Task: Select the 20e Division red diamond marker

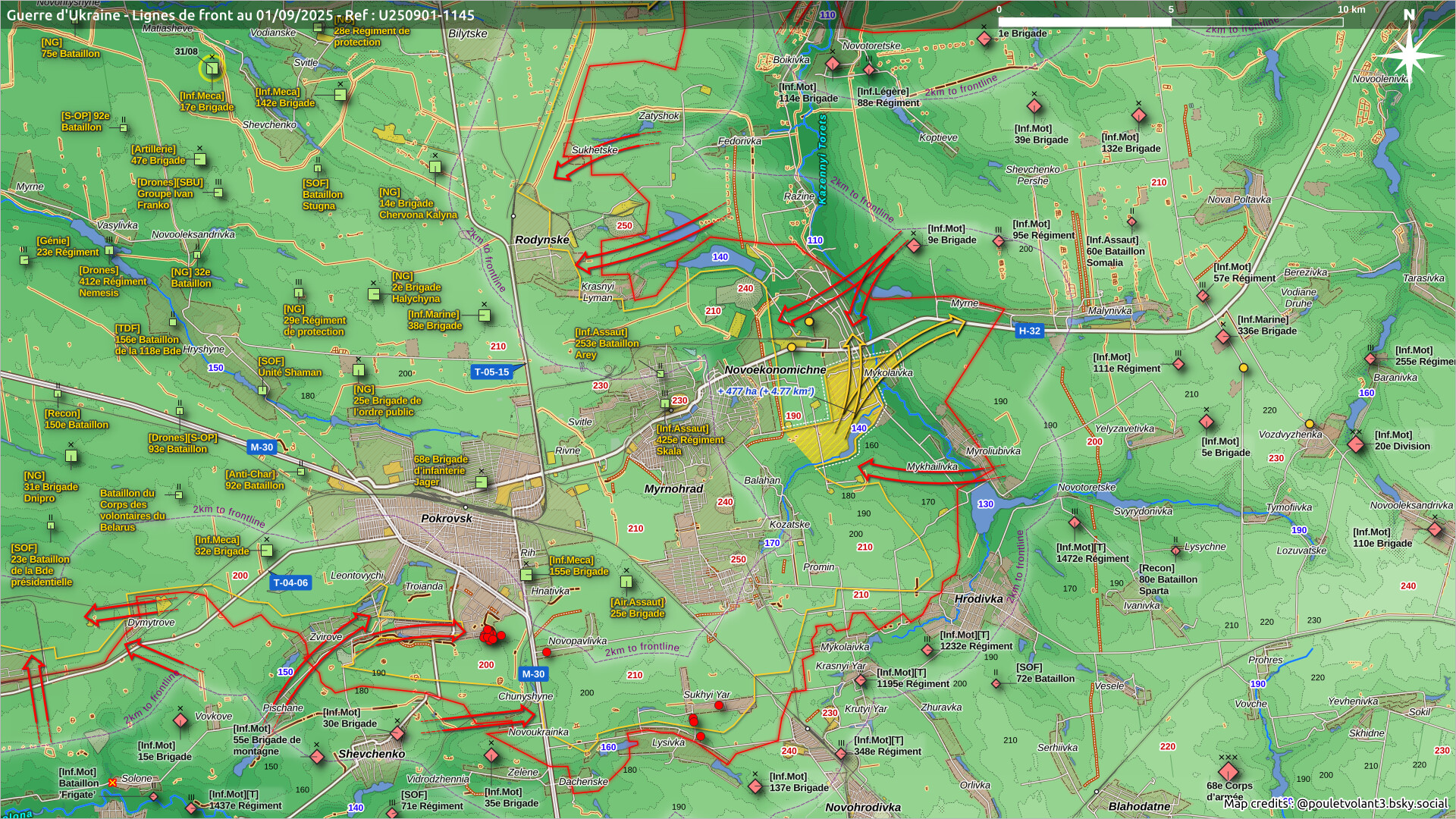Action: click(x=1357, y=444)
